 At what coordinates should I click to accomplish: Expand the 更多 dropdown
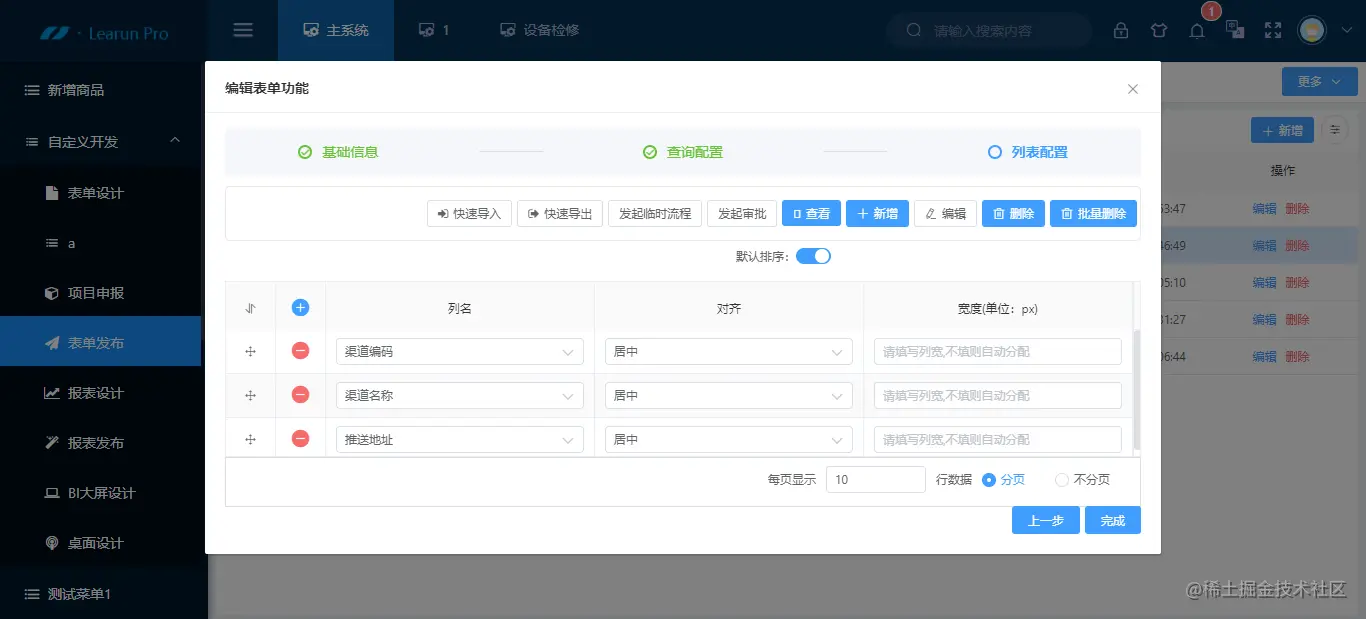pyautogui.click(x=1318, y=81)
